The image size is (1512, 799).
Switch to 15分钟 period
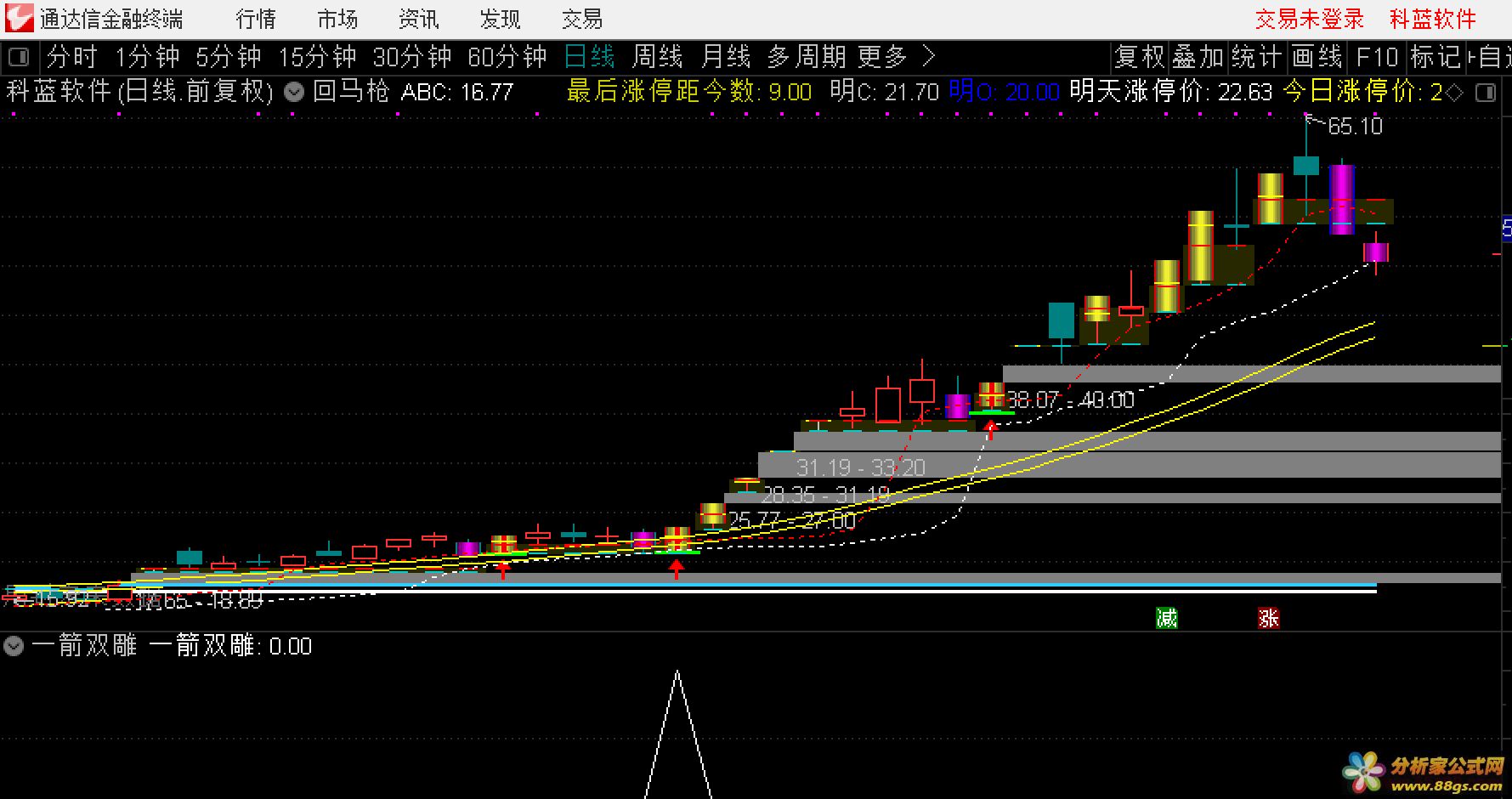click(x=318, y=57)
